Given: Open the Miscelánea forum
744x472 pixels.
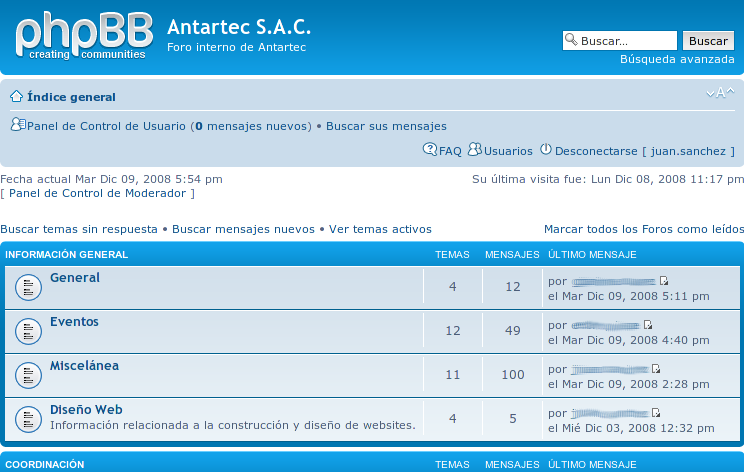Looking at the screenshot, I should (84, 366).
